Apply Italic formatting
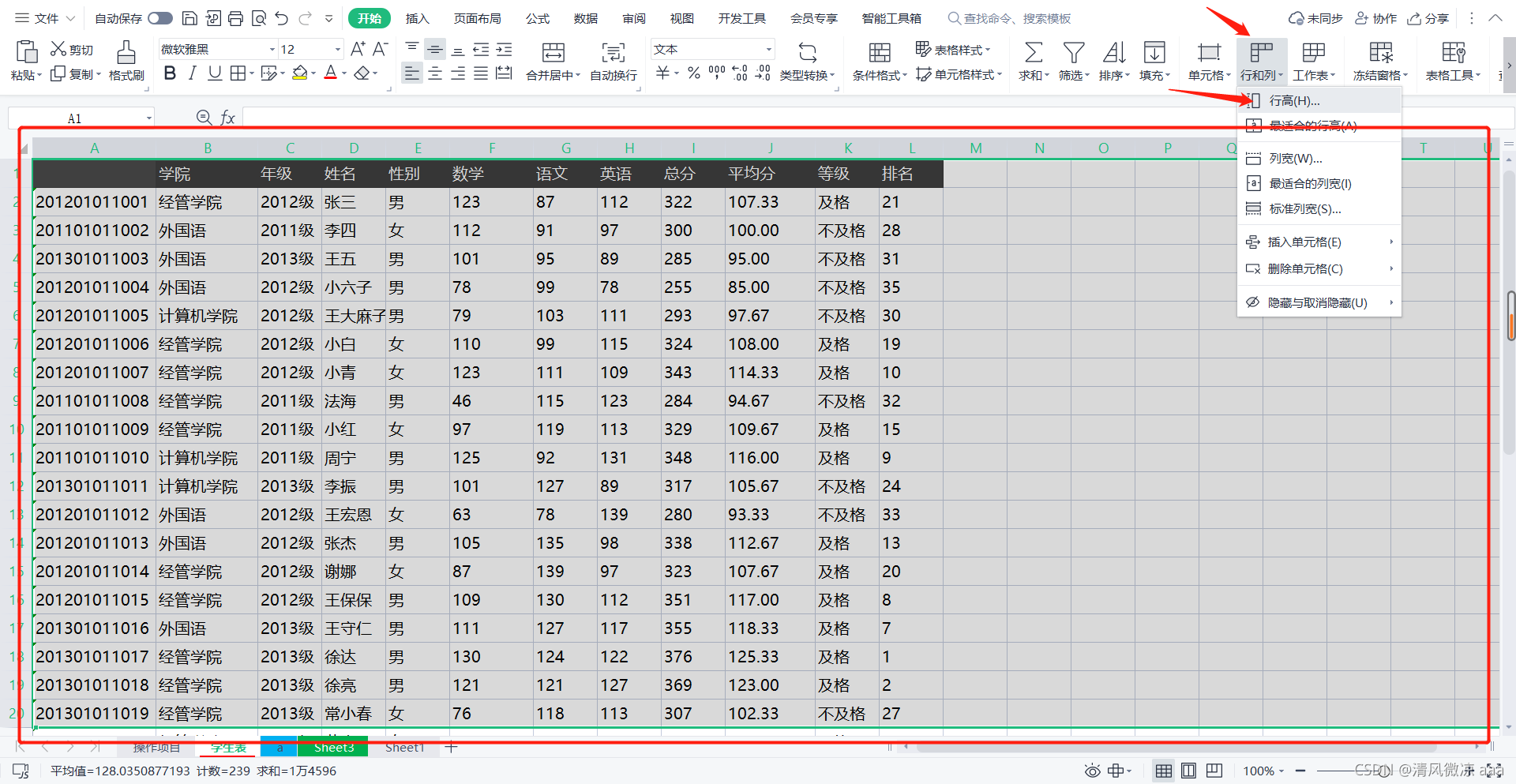This screenshot has width=1516, height=784. [x=192, y=73]
